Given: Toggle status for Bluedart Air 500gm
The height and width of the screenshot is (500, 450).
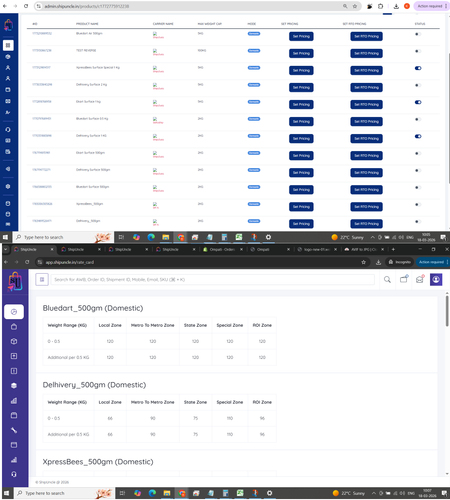Looking at the screenshot, I should click(x=418, y=34).
